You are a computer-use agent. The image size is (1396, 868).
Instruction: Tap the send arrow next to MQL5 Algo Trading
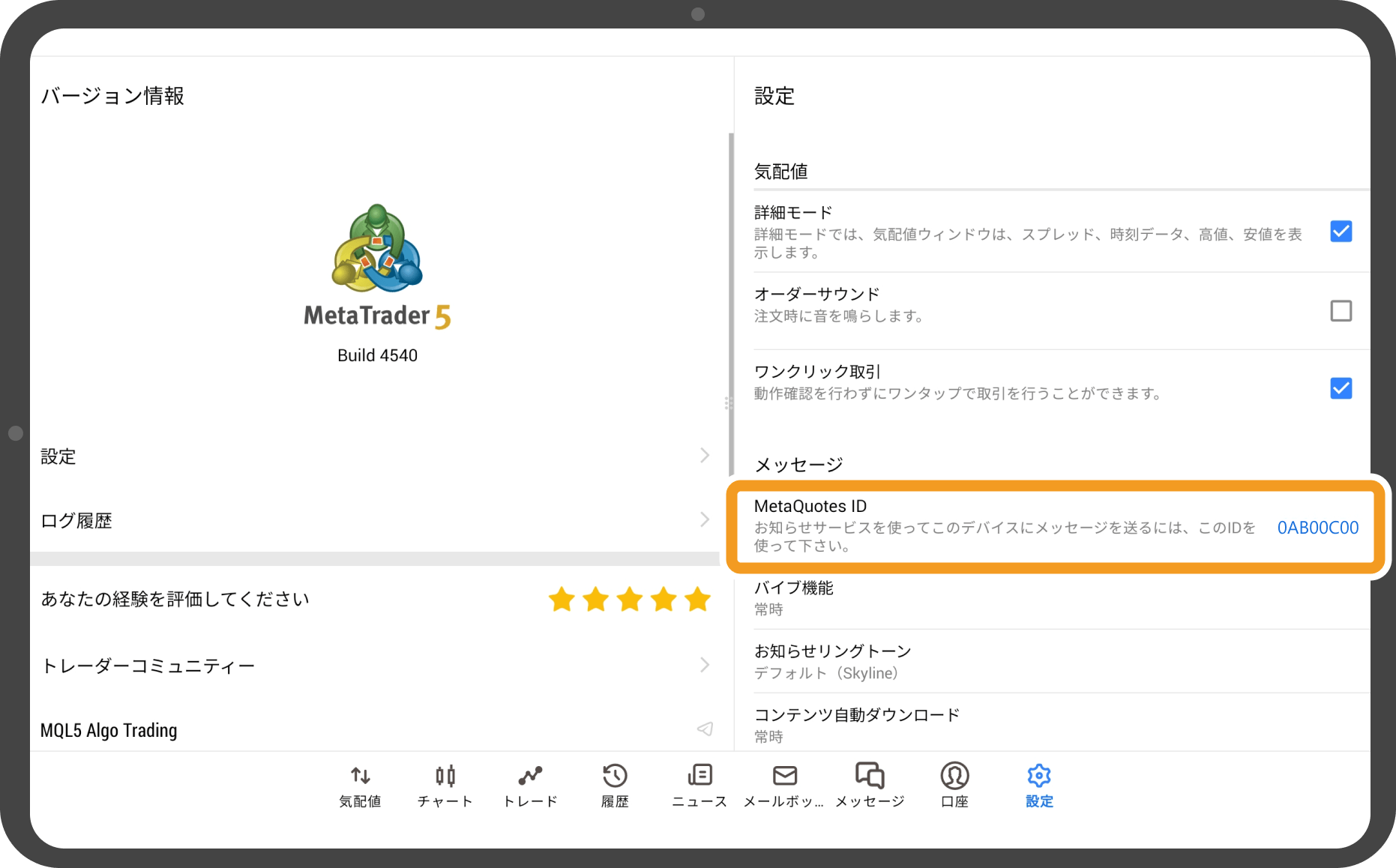point(705,729)
